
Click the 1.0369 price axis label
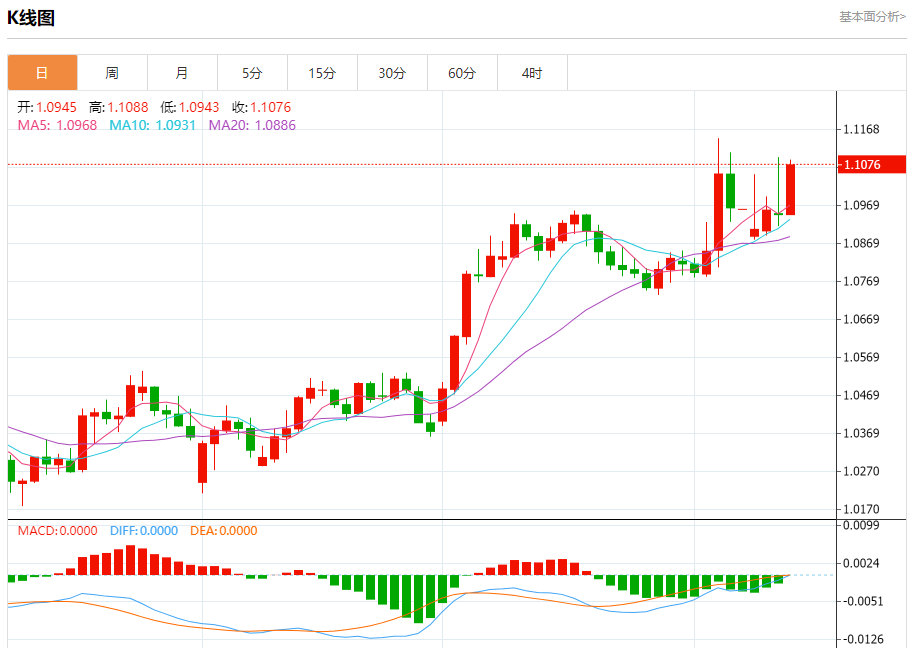click(861, 433)
